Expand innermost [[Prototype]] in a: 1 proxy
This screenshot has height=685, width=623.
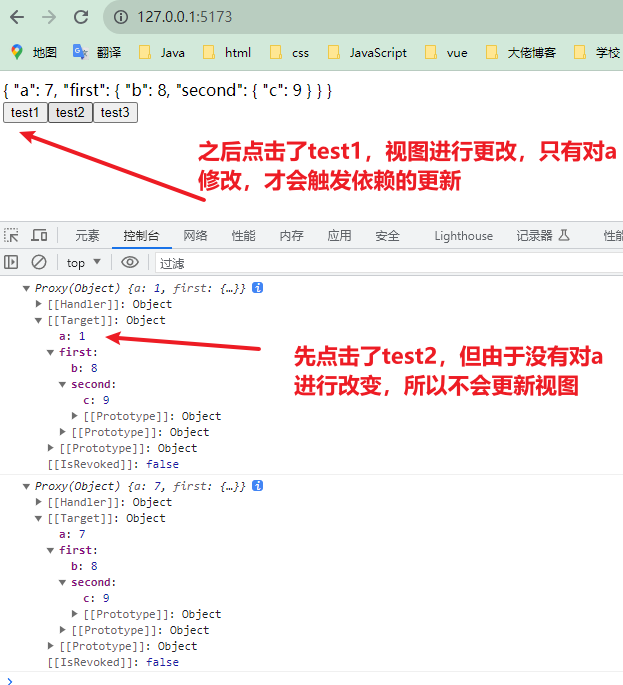click(75, 416)
